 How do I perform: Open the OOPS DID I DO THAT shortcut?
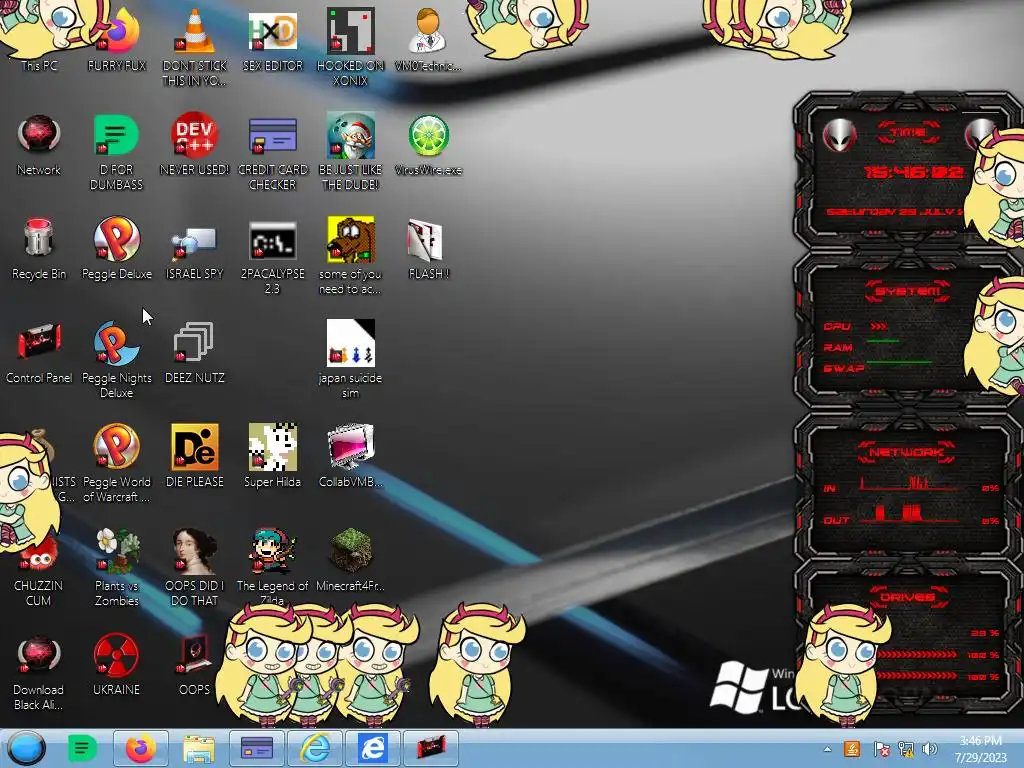click(195, 567)
